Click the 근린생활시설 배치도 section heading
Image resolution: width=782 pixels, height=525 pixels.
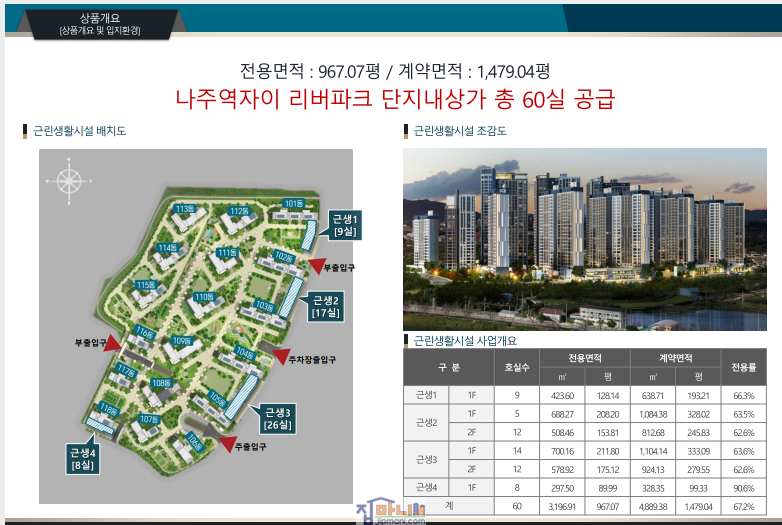pyautogui.click(x=79, y=131)
